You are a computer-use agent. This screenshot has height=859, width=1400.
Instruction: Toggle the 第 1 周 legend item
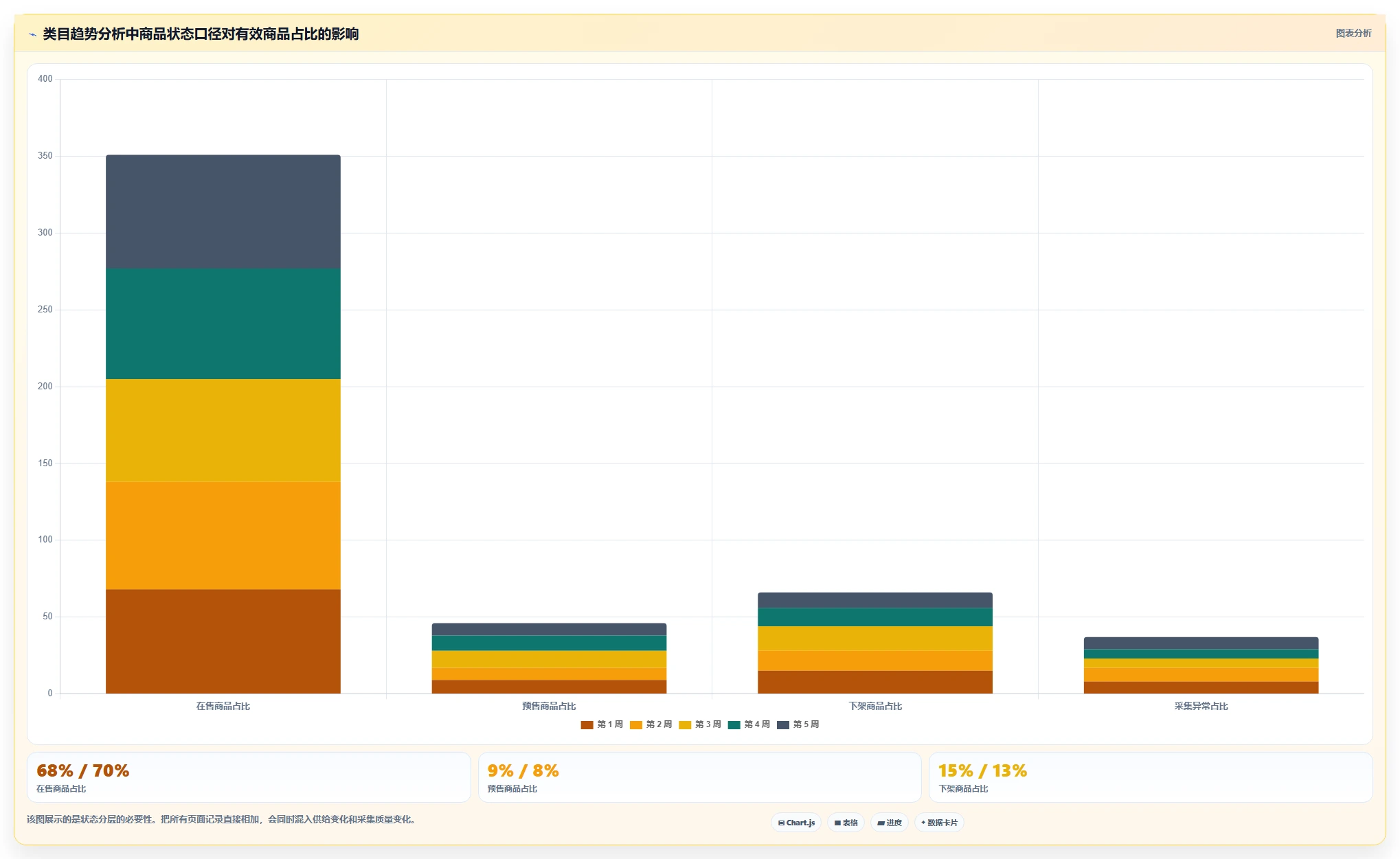[602, 724]
